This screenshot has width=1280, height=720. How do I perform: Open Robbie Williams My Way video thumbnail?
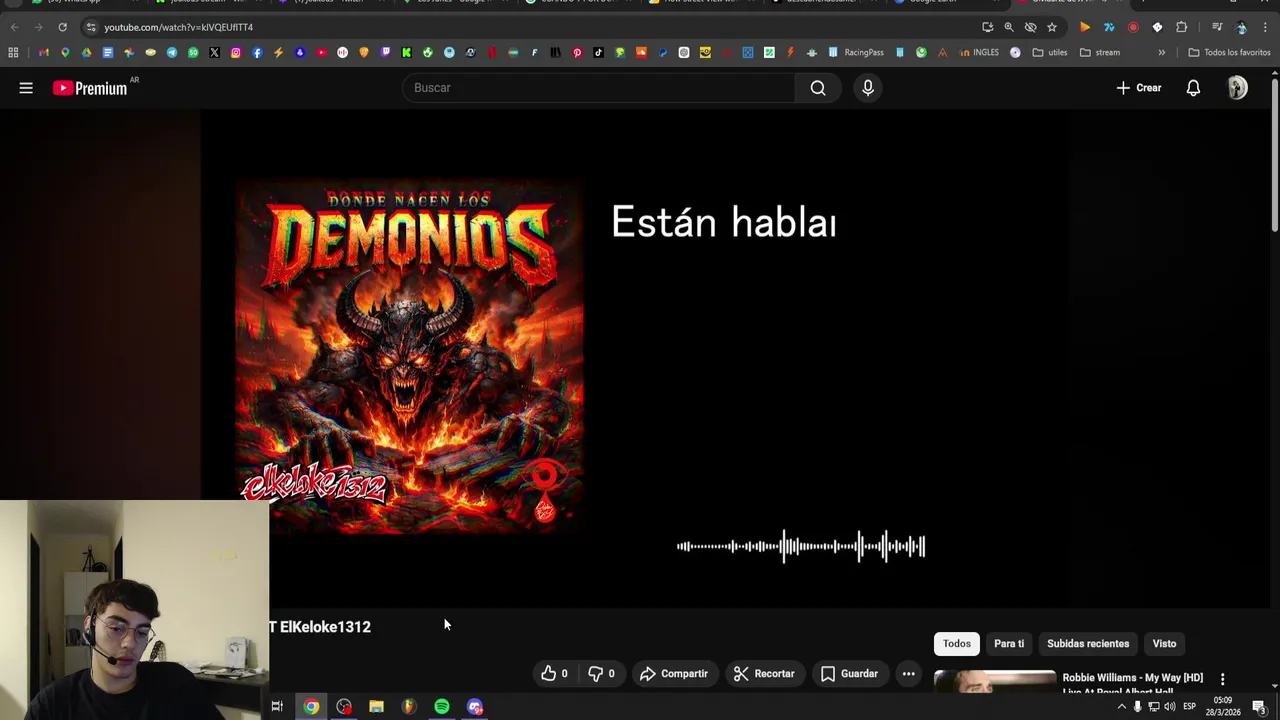pos(994,681)
